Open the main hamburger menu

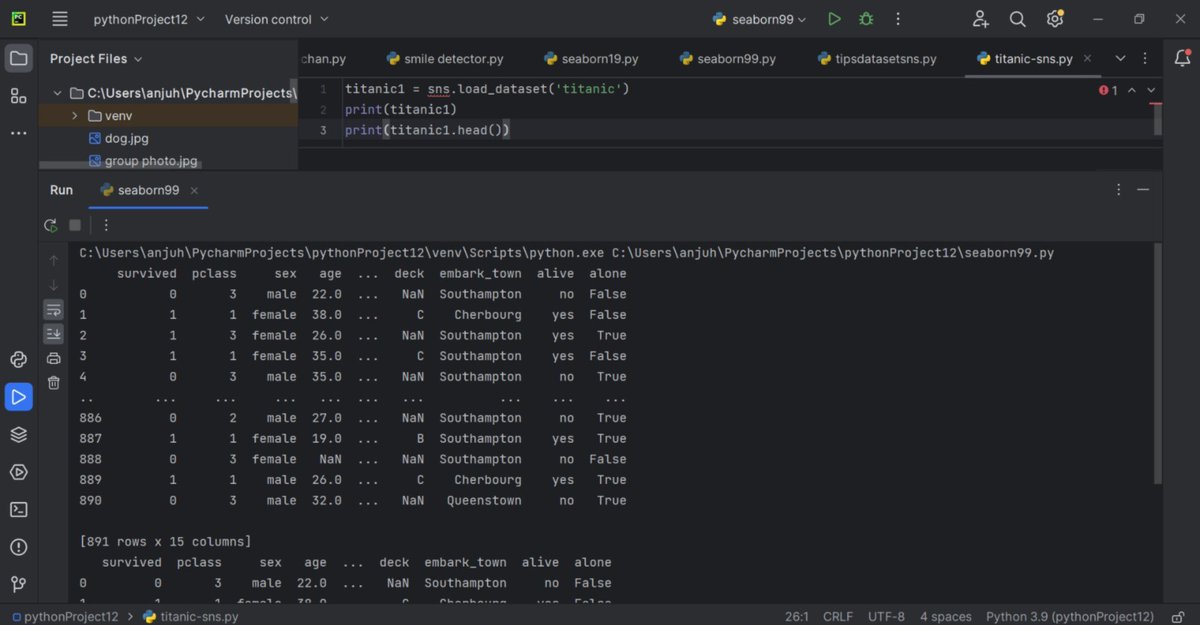[x=60, y=19]
